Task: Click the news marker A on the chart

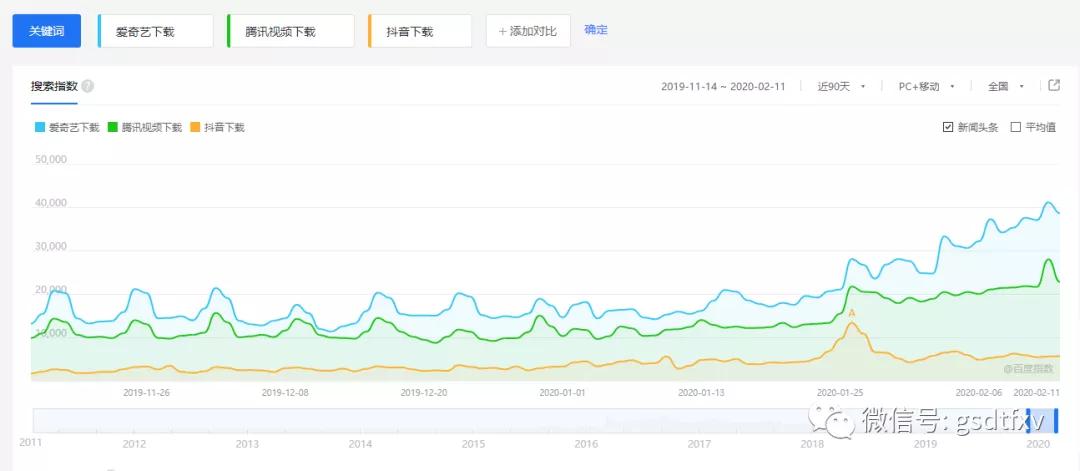Action: (x=851, y=313)
